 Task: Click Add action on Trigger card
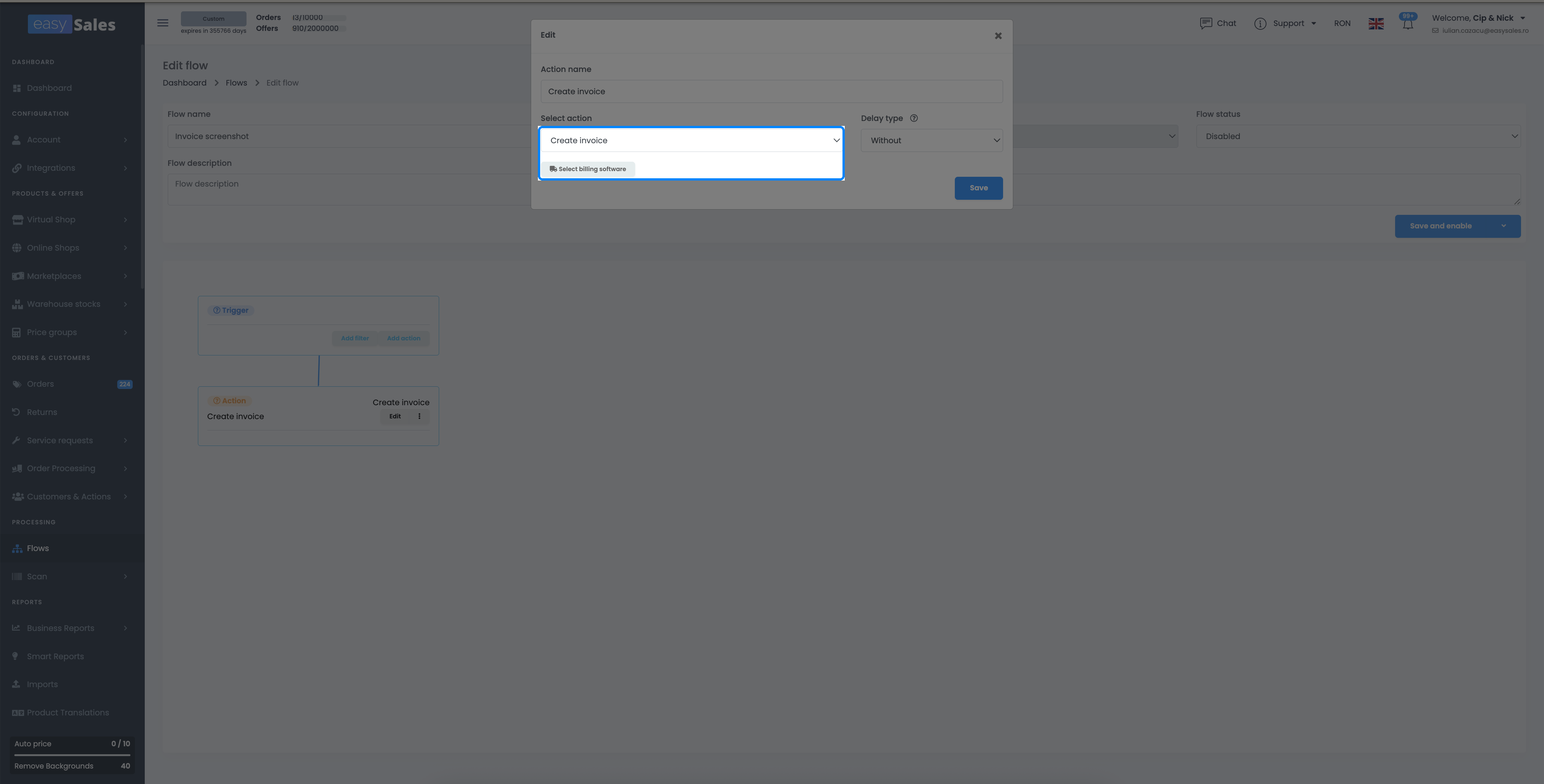[x=403, y=338]
